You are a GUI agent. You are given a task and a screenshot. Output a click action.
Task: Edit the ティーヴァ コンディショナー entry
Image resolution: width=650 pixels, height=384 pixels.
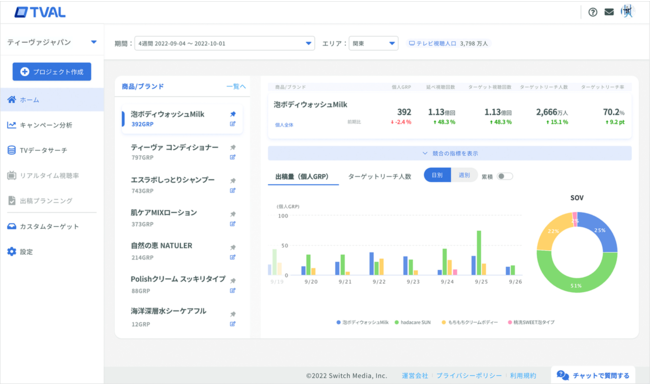click(233, 157)
